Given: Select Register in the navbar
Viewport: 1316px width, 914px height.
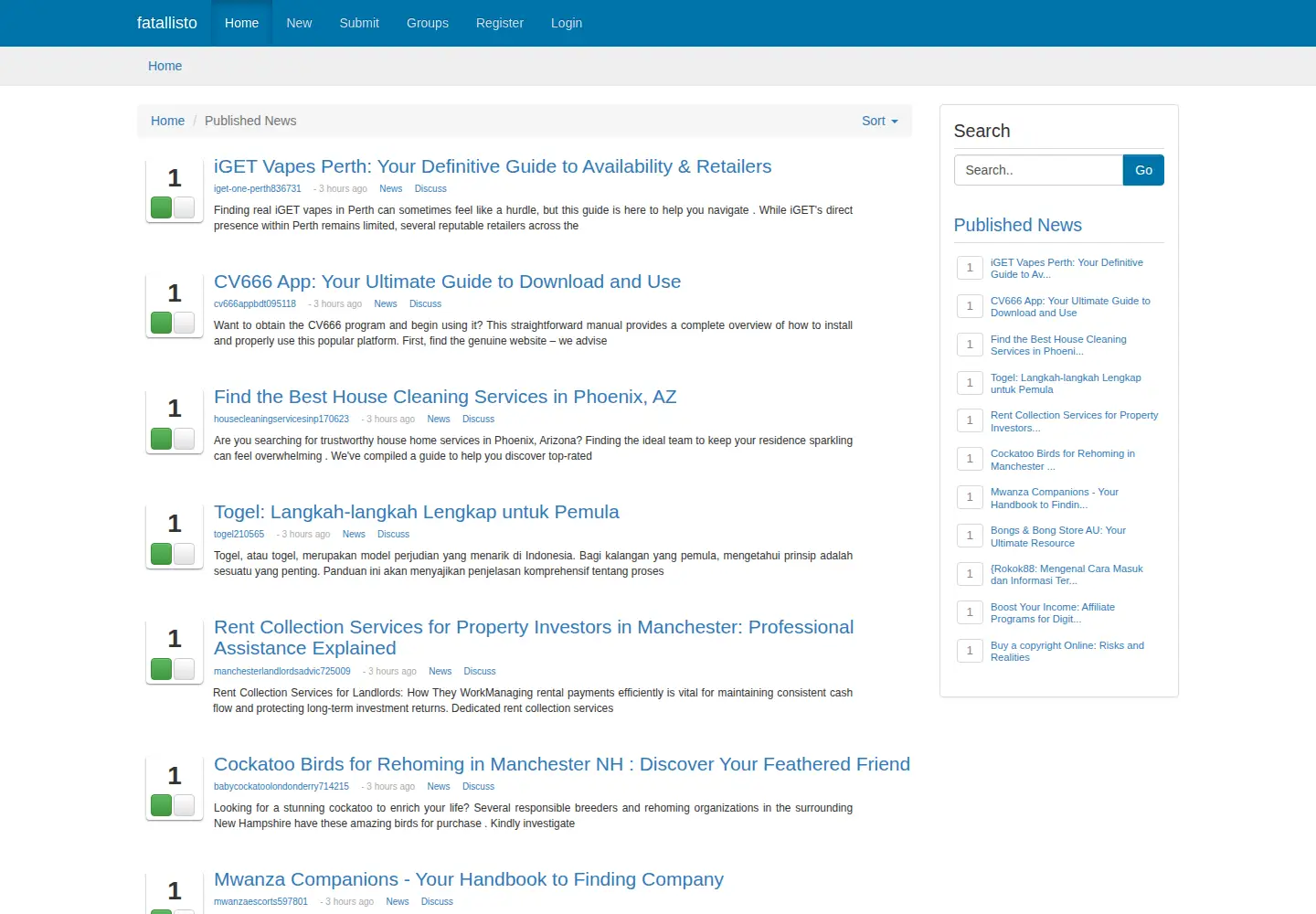Looking at the screenshot, I should (x=500, y=23).
